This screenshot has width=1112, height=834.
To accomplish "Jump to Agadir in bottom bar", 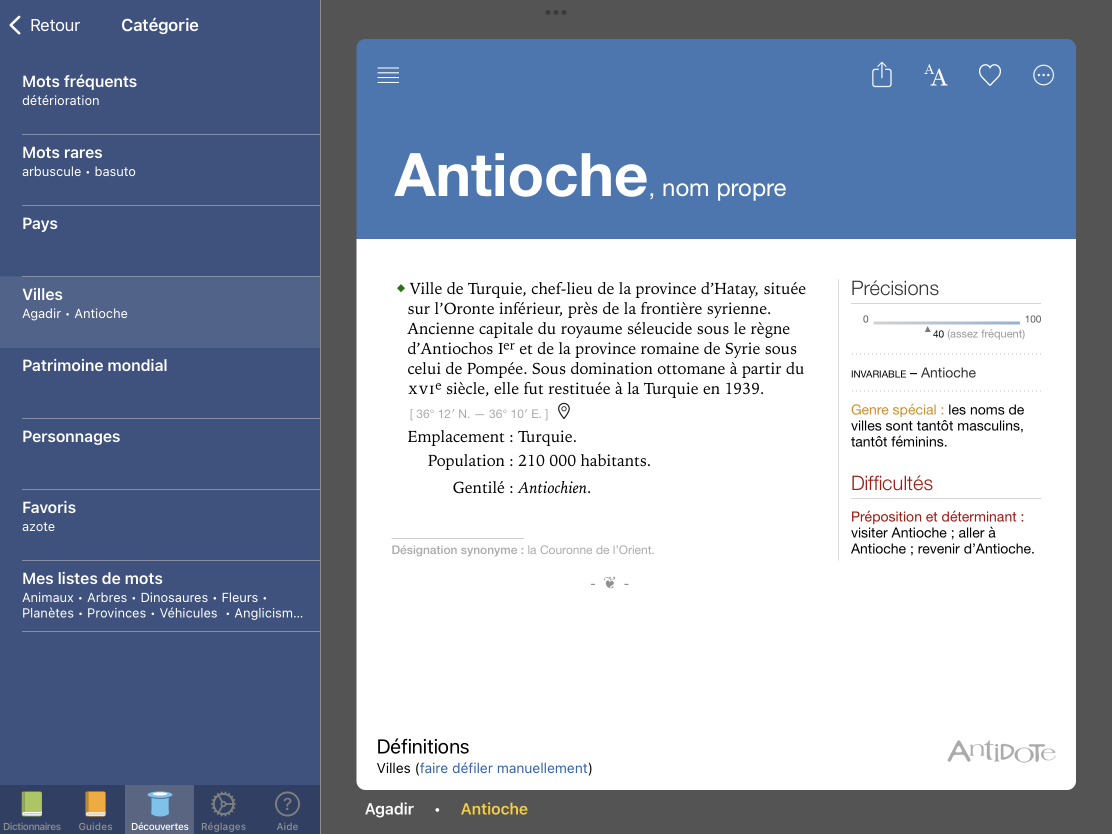I will [389, 809].
